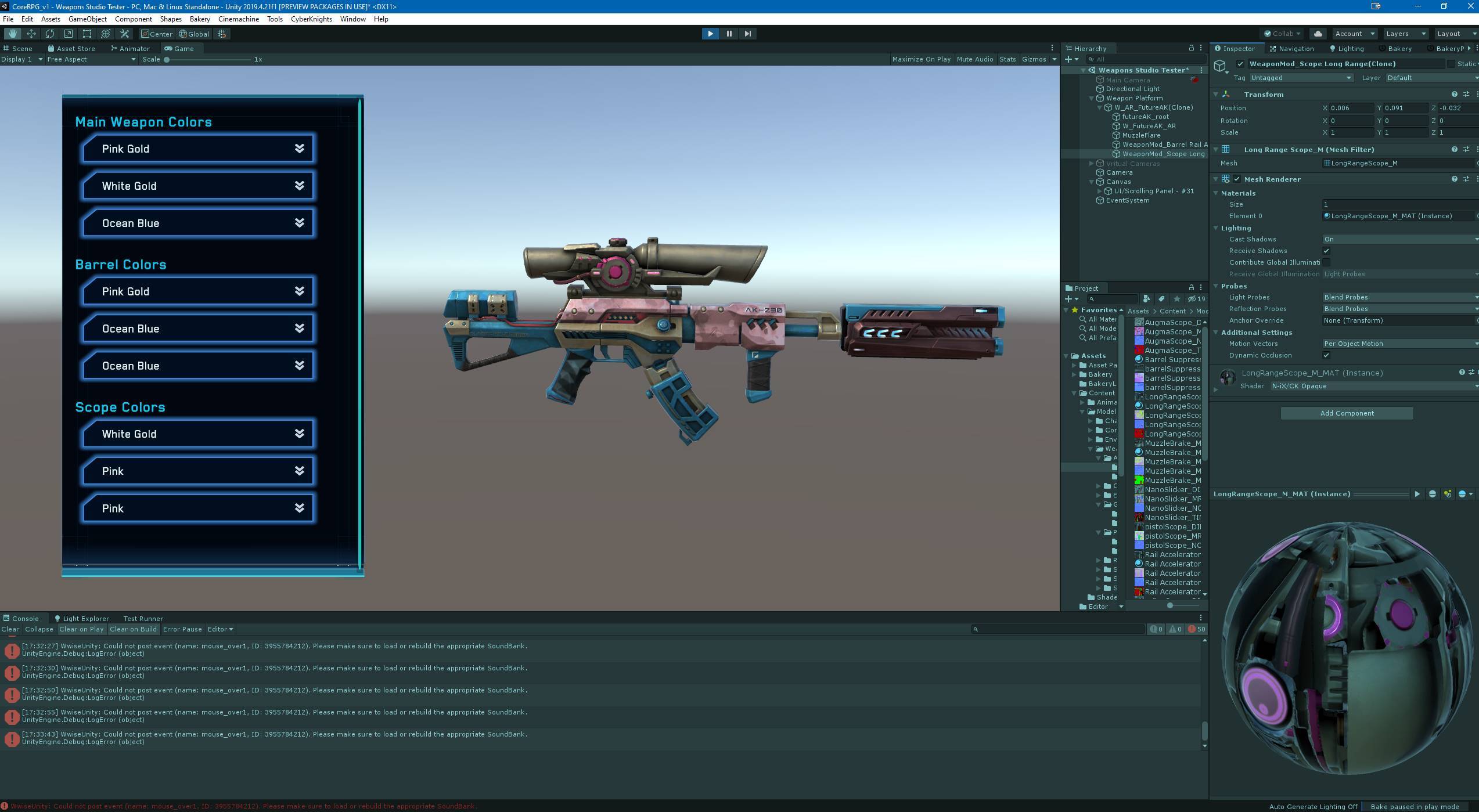
Task: Switch to the Lighting tab
Action: [x=1346, y=48]
